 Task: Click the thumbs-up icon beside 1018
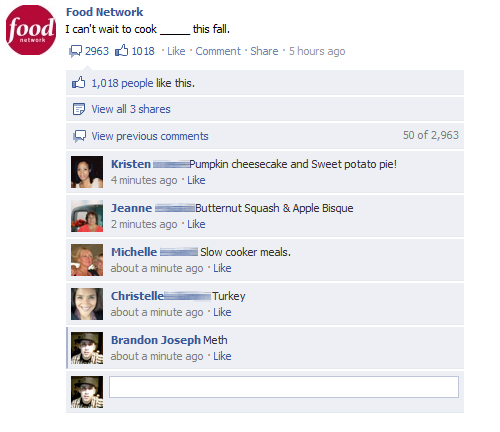122,50
